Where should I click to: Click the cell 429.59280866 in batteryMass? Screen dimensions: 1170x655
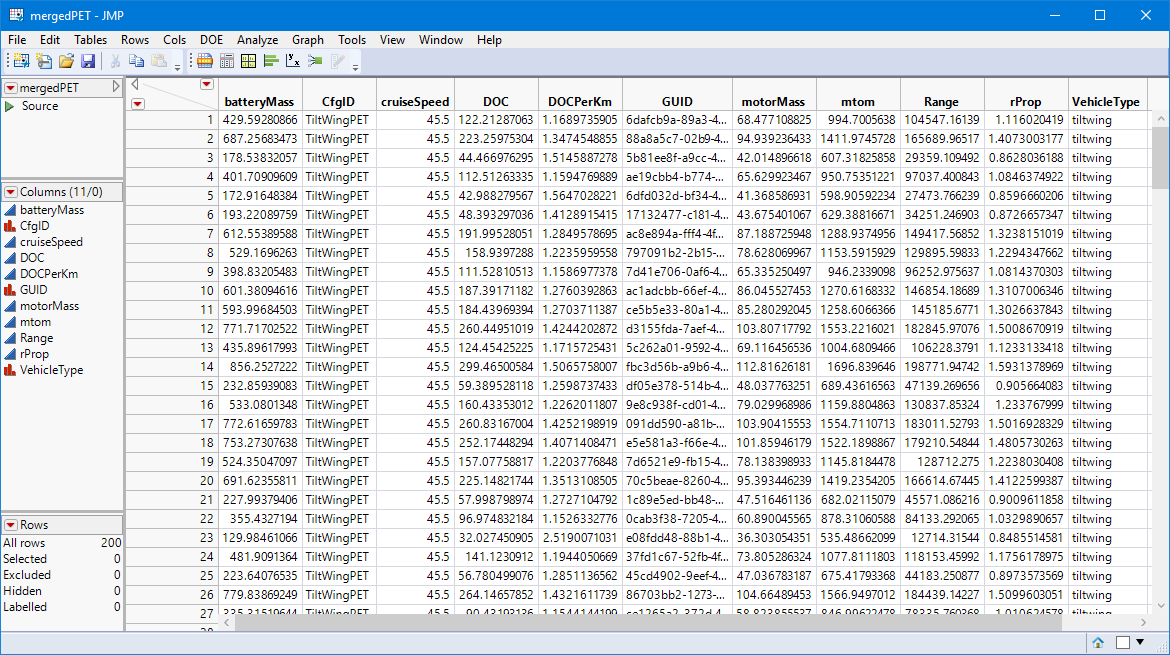tap(260, 120)
